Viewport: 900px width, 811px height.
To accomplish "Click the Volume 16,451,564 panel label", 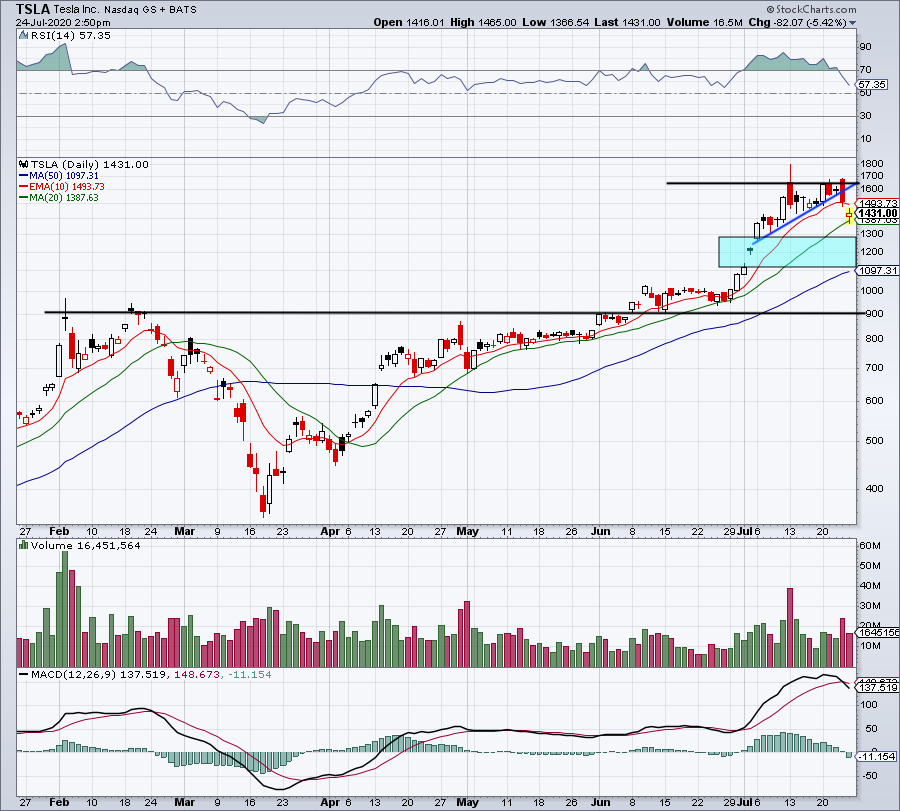I will [x=86, y=545].
